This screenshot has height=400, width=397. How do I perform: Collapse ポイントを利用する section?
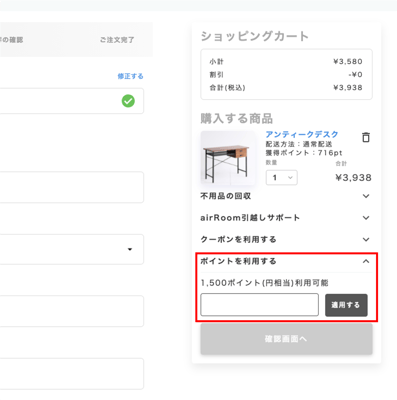click(286, 261)
